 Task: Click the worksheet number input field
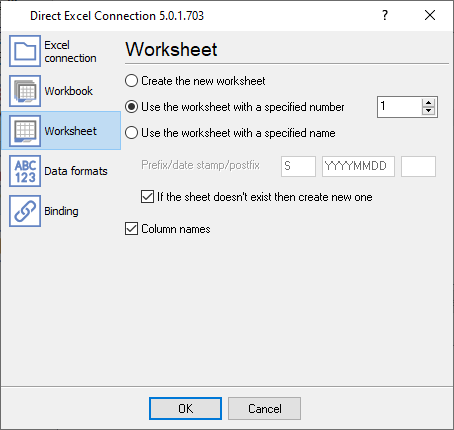tap(400, 107)
